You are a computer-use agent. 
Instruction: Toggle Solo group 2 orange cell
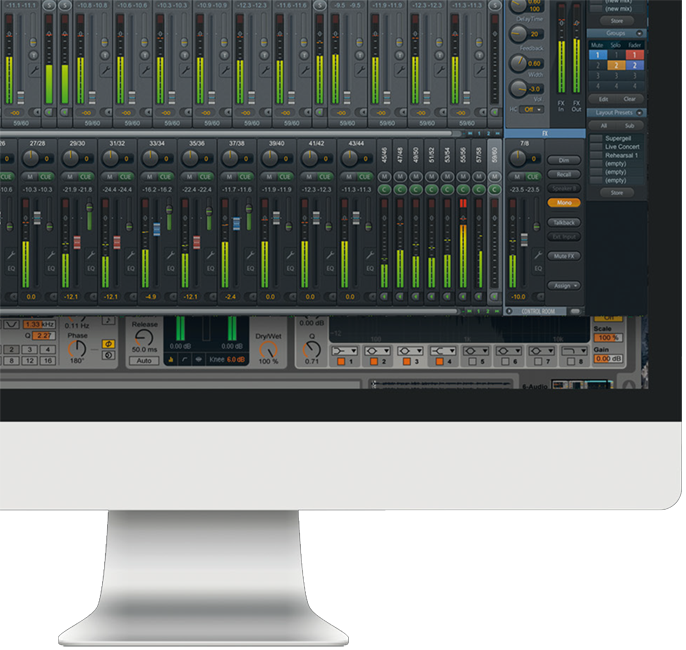tap(616, 65)
